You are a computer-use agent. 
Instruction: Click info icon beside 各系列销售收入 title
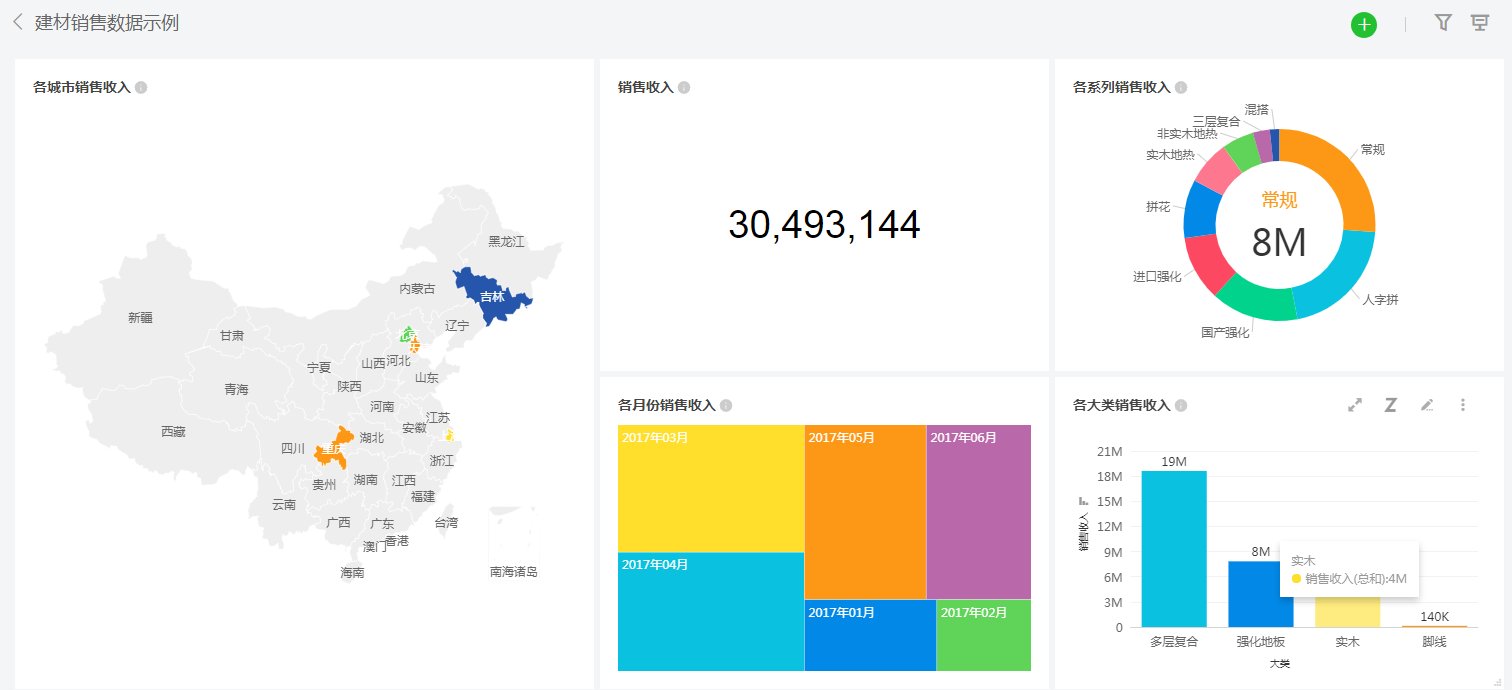click(x=1182, y=87)
